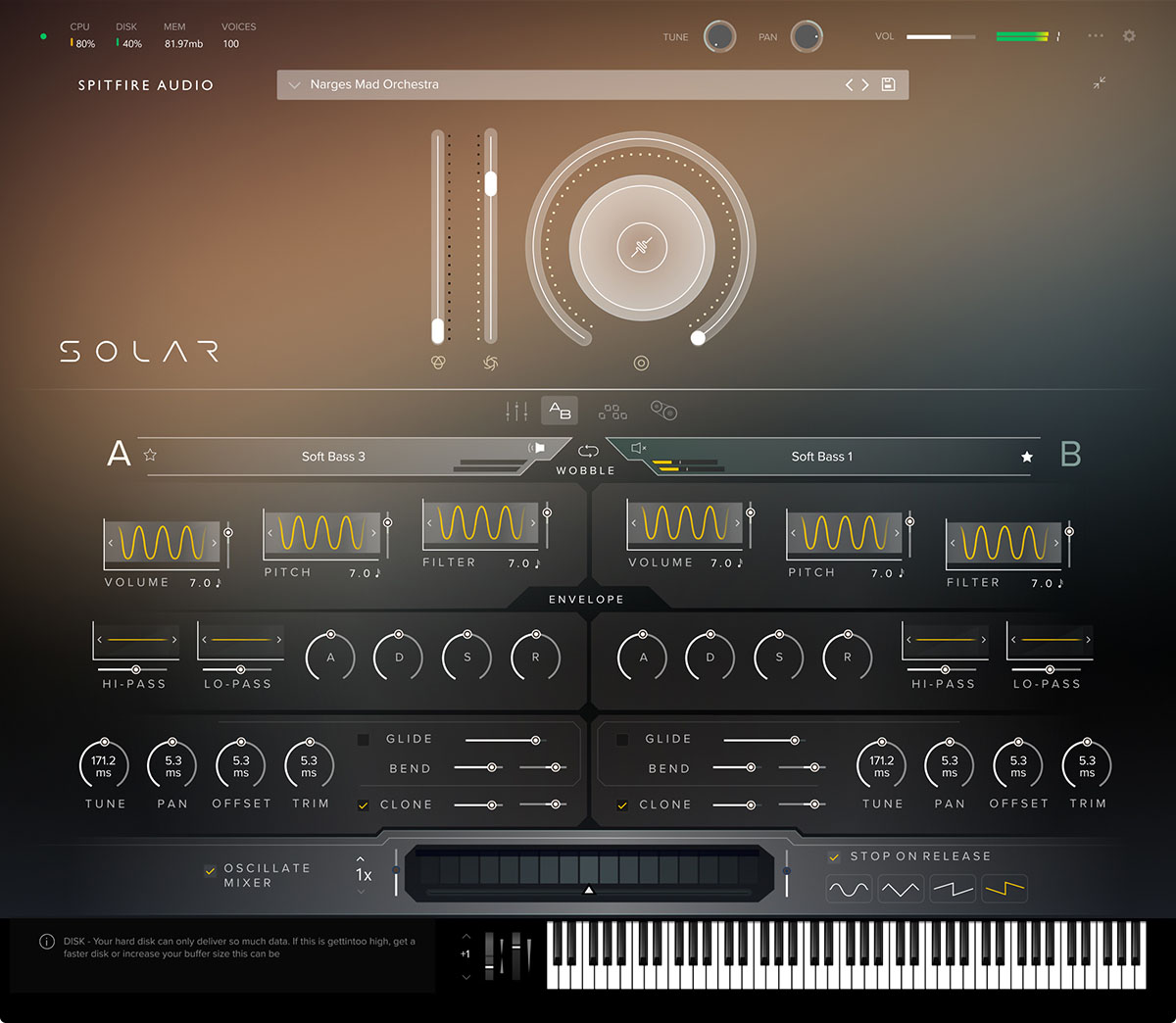Select the yellow square-step wave shape
This screenshot has width=1176, height=1023.
[x=1004, y=890]
